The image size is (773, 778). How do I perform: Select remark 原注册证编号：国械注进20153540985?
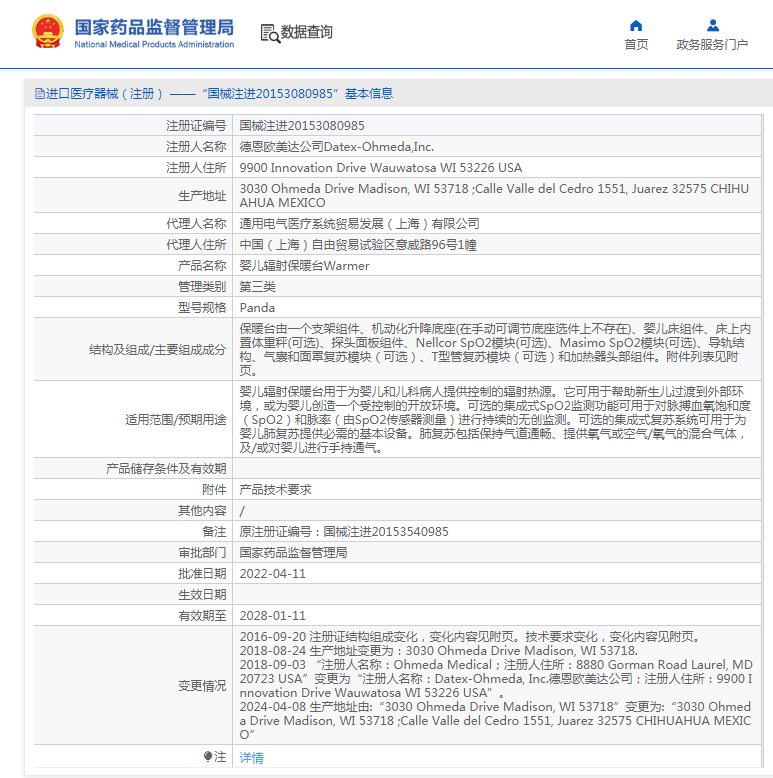coord(344,531)
